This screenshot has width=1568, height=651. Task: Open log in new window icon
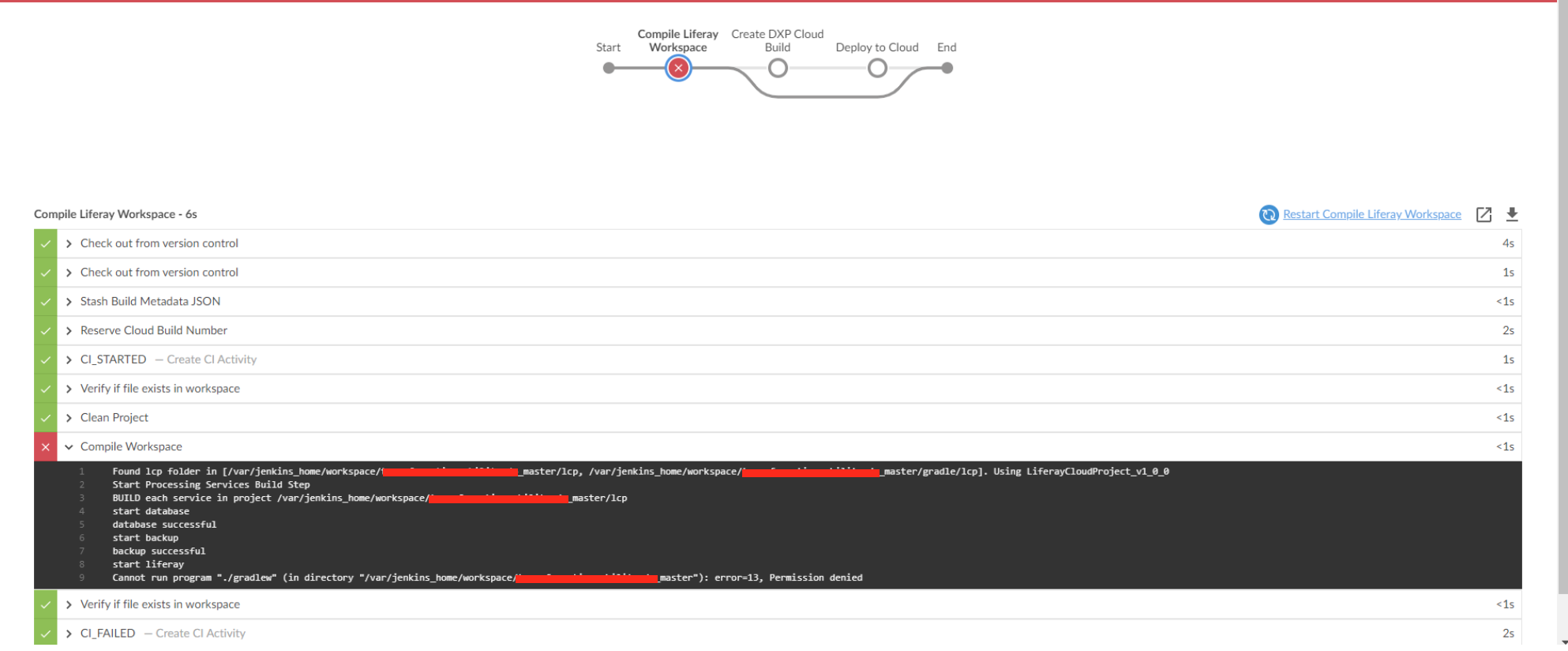pos(1484,215)
